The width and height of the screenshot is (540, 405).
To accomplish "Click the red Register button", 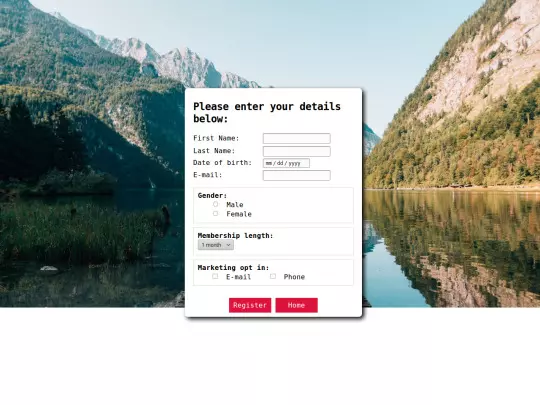I will 250,305.
